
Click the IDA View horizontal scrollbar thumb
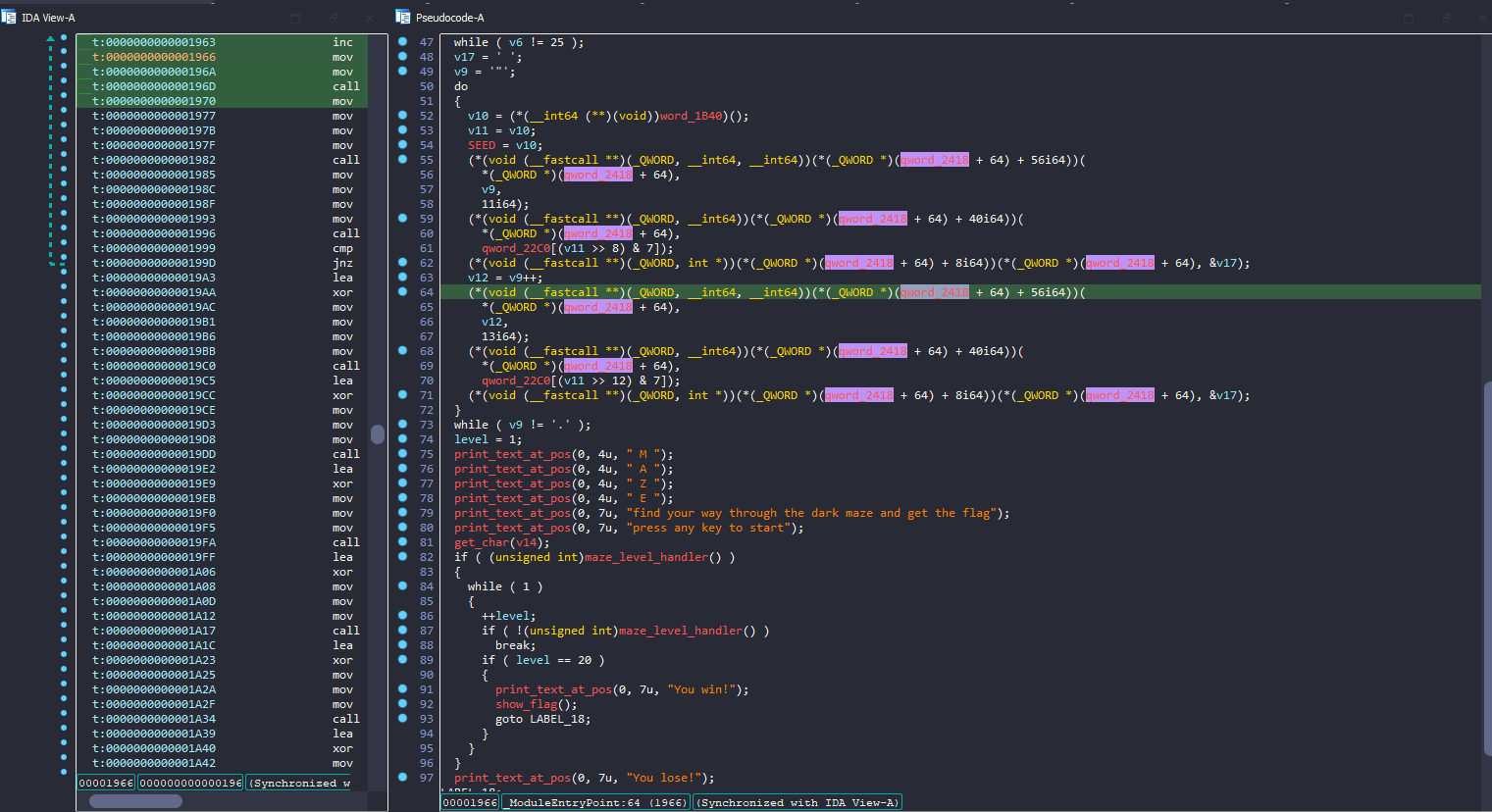[135, 801]
